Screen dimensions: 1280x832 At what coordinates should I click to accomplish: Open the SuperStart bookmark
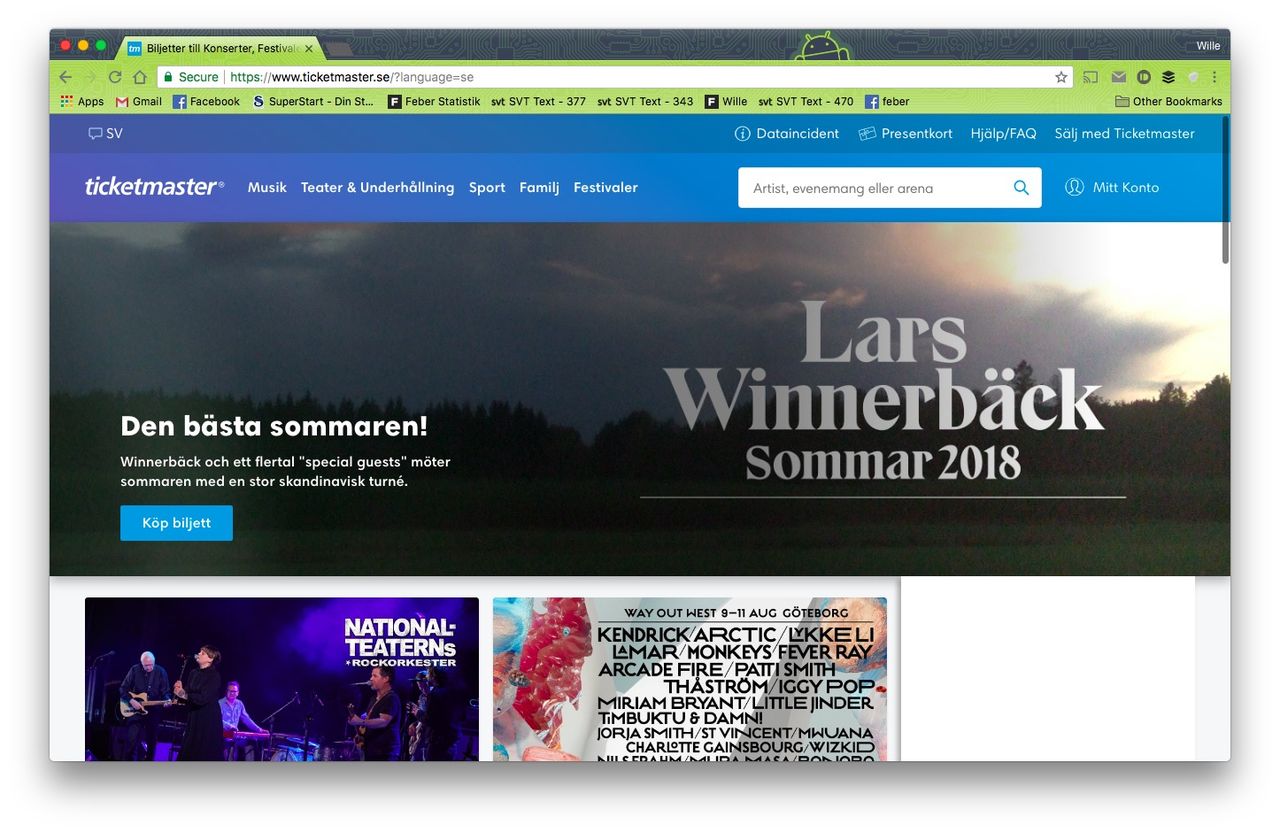[x=313, y=101]
